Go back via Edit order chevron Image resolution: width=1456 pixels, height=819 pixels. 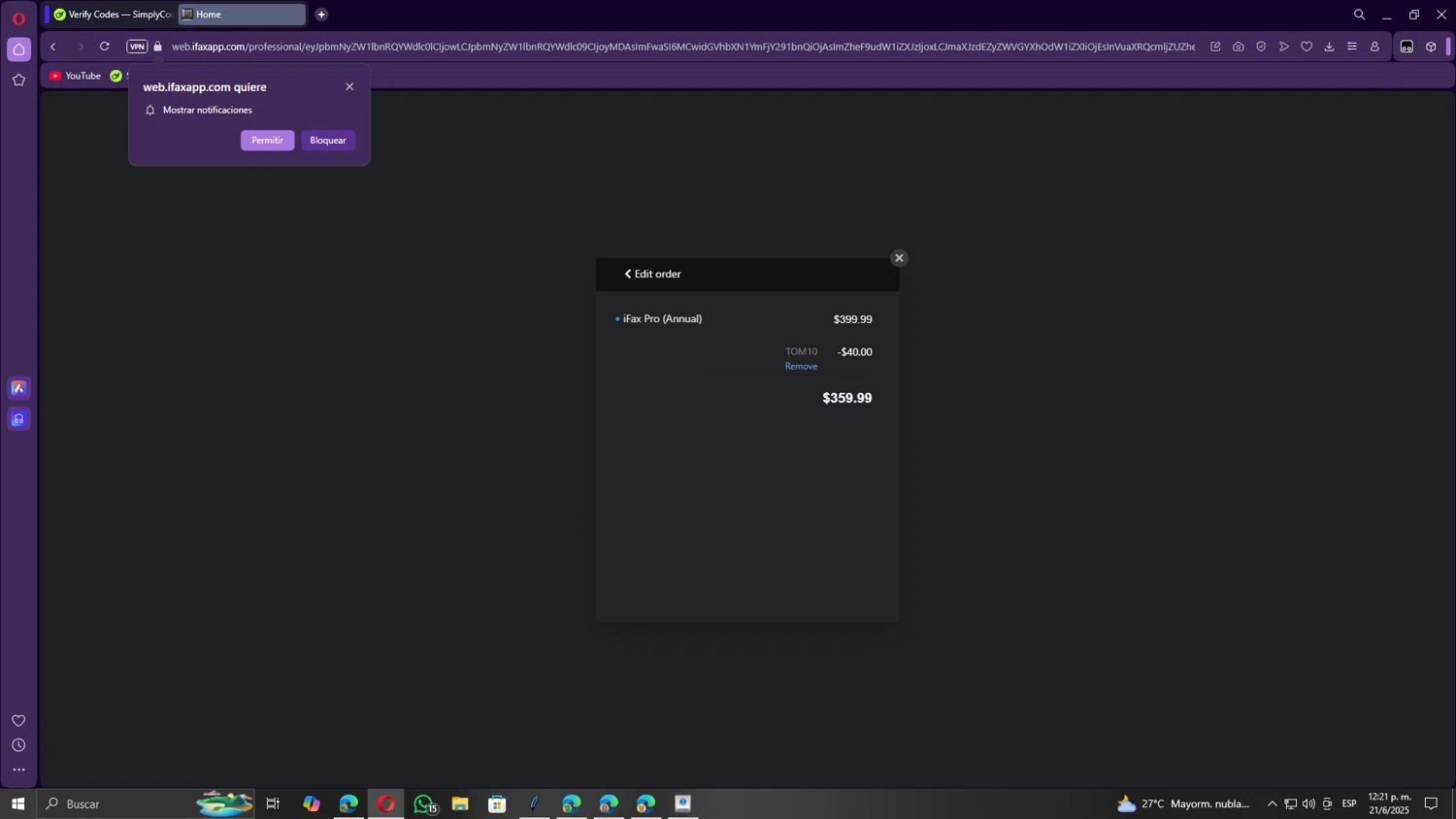point(628,274)
